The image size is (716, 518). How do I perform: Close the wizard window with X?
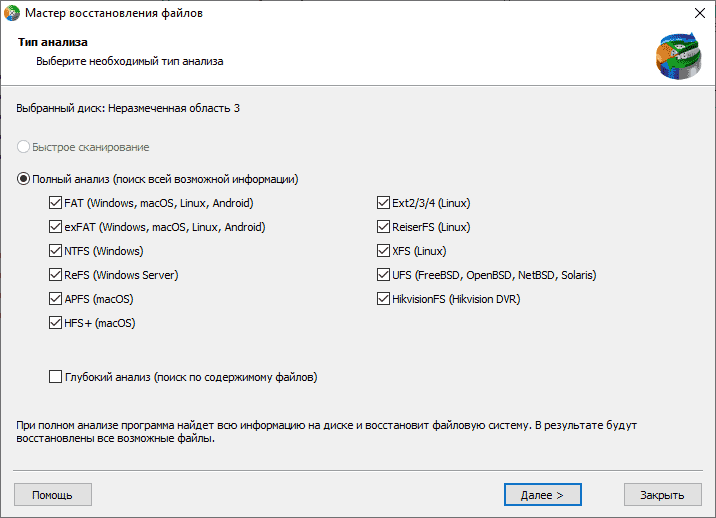[700, 13]
